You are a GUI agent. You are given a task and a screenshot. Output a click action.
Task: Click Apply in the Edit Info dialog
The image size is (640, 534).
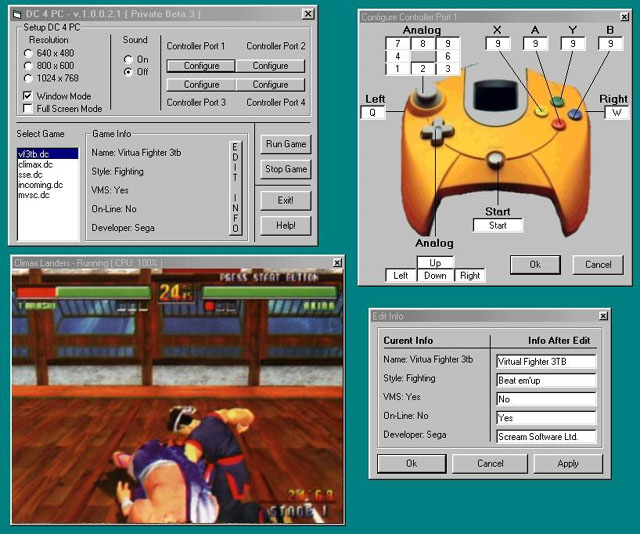click(x=568, y=463)
